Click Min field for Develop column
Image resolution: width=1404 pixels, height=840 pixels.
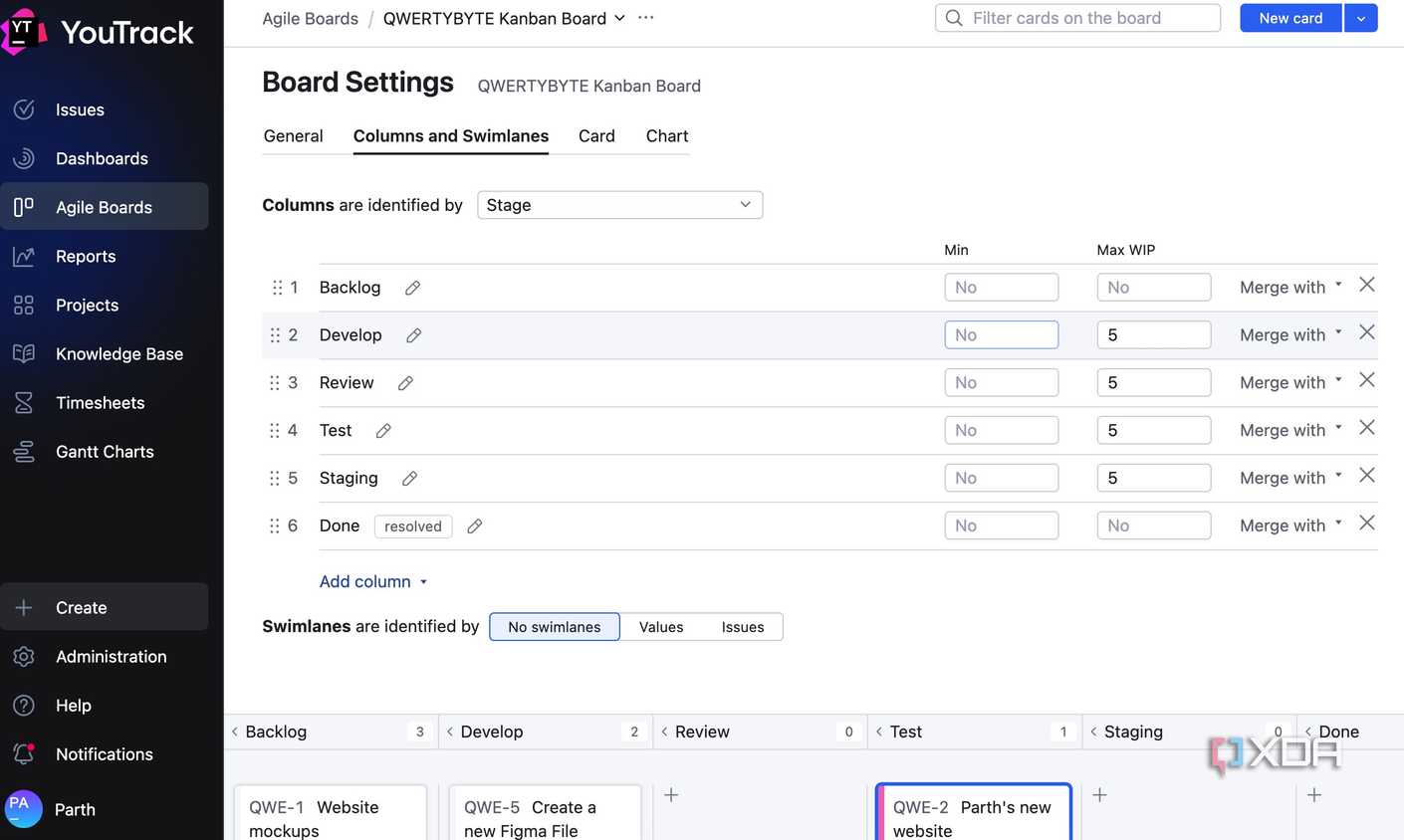pos(1001,335)
